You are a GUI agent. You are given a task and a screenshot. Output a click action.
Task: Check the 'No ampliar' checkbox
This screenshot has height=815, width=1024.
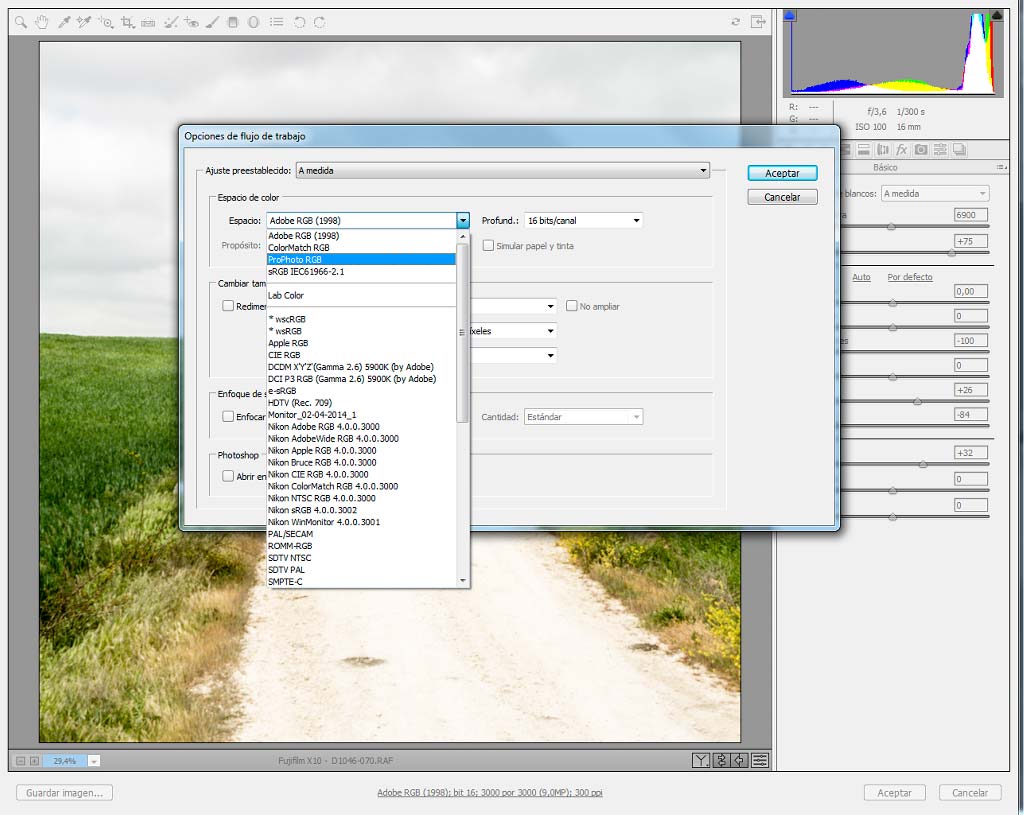pos(571,306)
